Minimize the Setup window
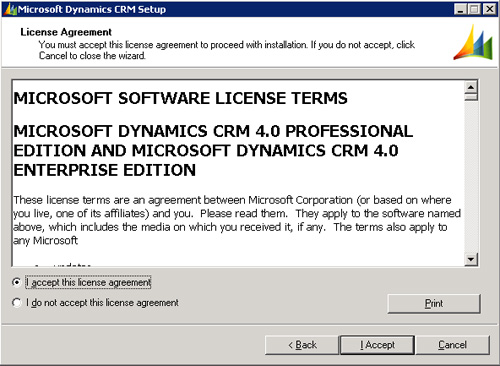The width and height of the screenshot is (500, 366). 460,9
